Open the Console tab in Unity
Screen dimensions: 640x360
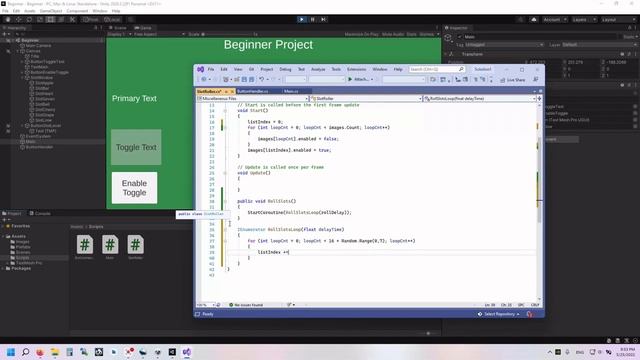click(40, 213)
